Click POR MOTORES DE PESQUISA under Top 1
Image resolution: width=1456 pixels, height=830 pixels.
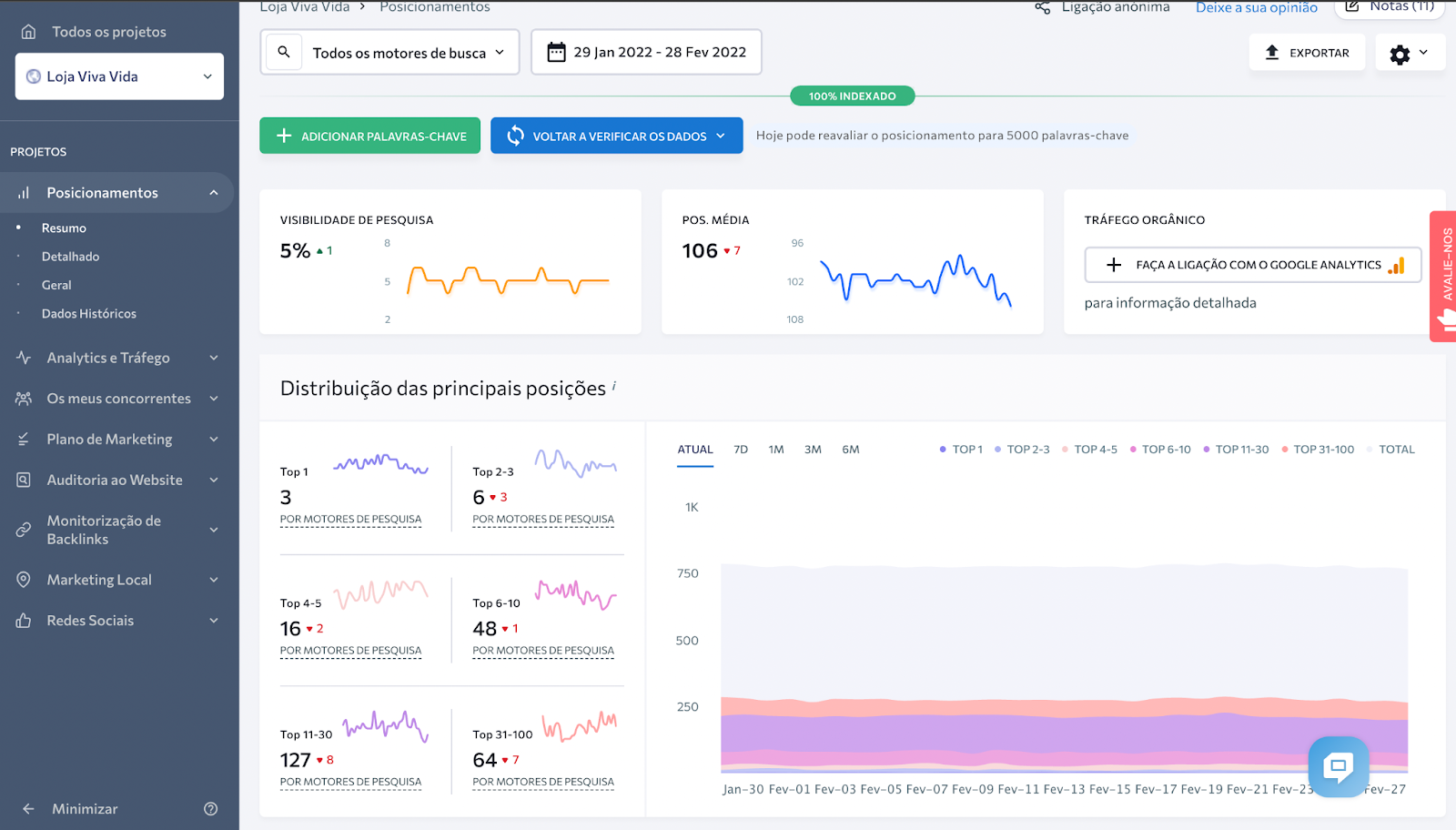pyautogui.click(x=350, y=520)
